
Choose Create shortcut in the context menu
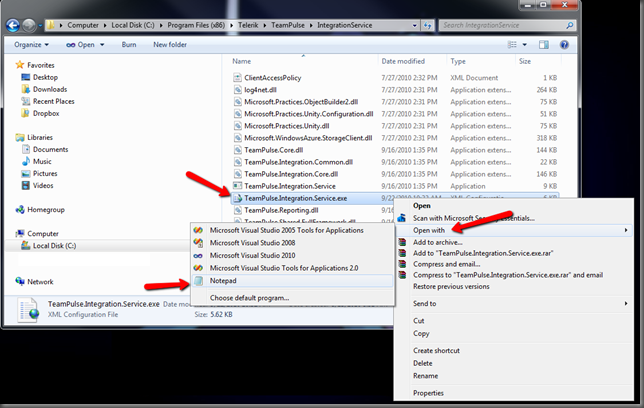[436, 350]
